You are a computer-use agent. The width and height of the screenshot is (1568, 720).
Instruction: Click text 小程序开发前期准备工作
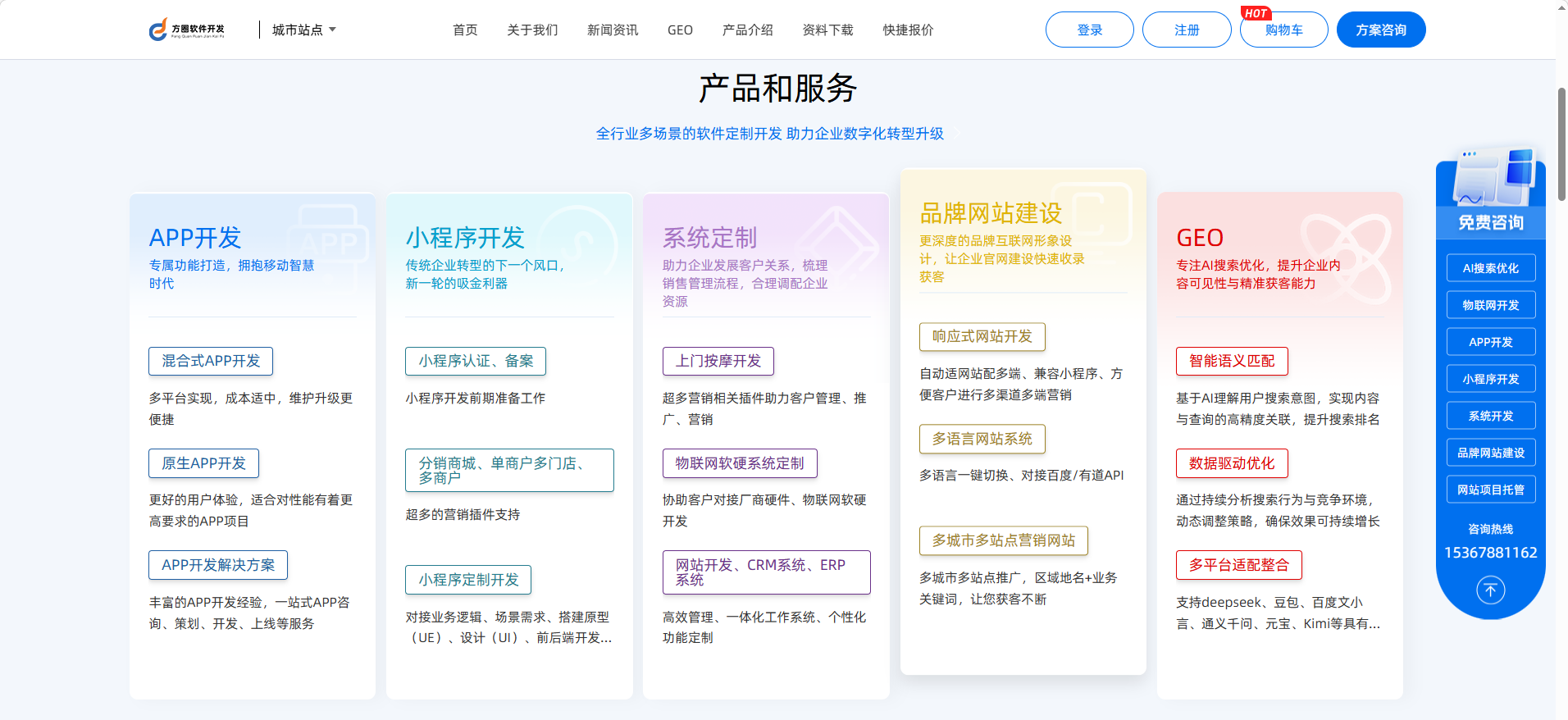click(x=476, y=399)
